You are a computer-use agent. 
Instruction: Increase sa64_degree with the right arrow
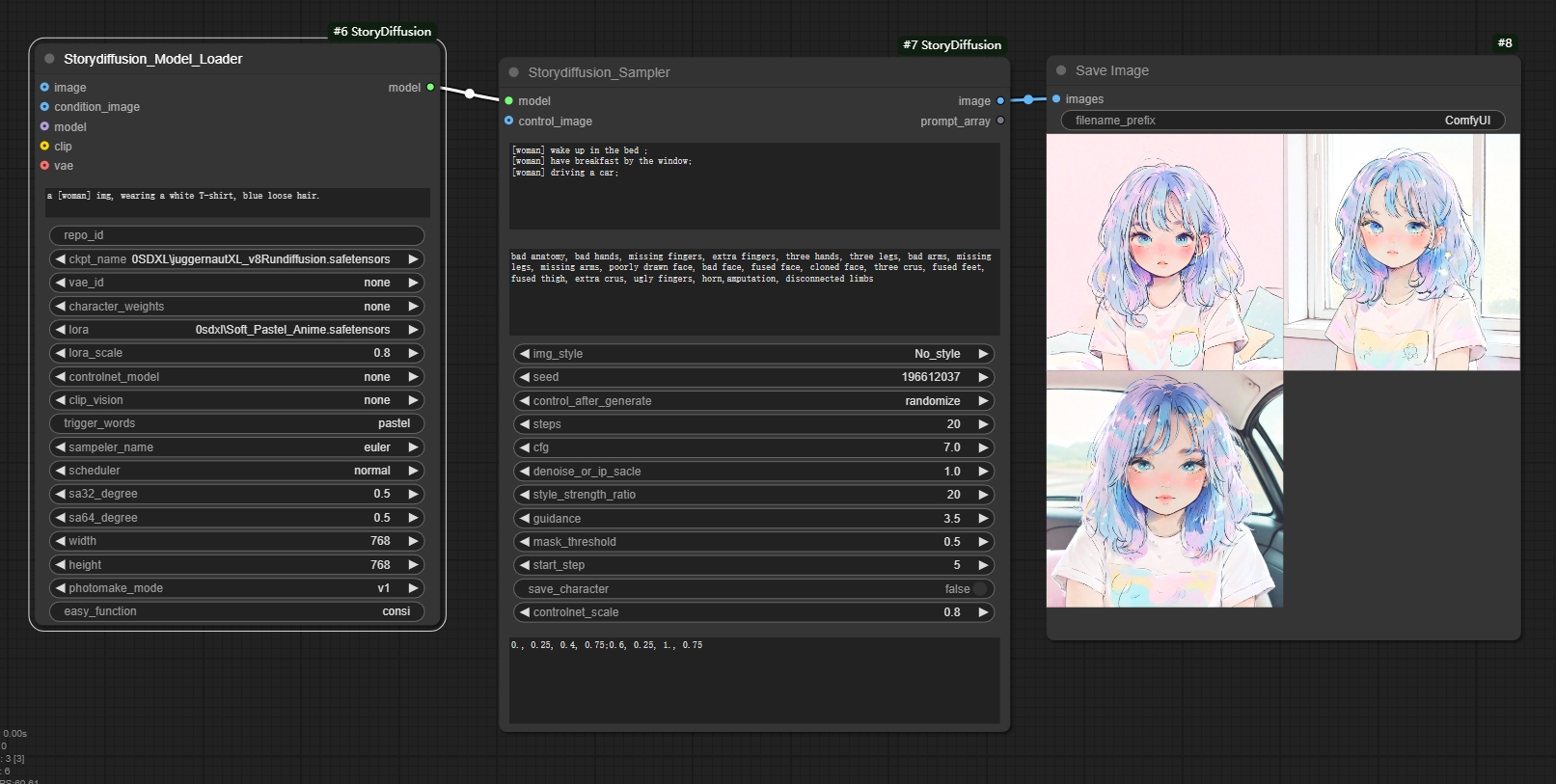point(413,518)
